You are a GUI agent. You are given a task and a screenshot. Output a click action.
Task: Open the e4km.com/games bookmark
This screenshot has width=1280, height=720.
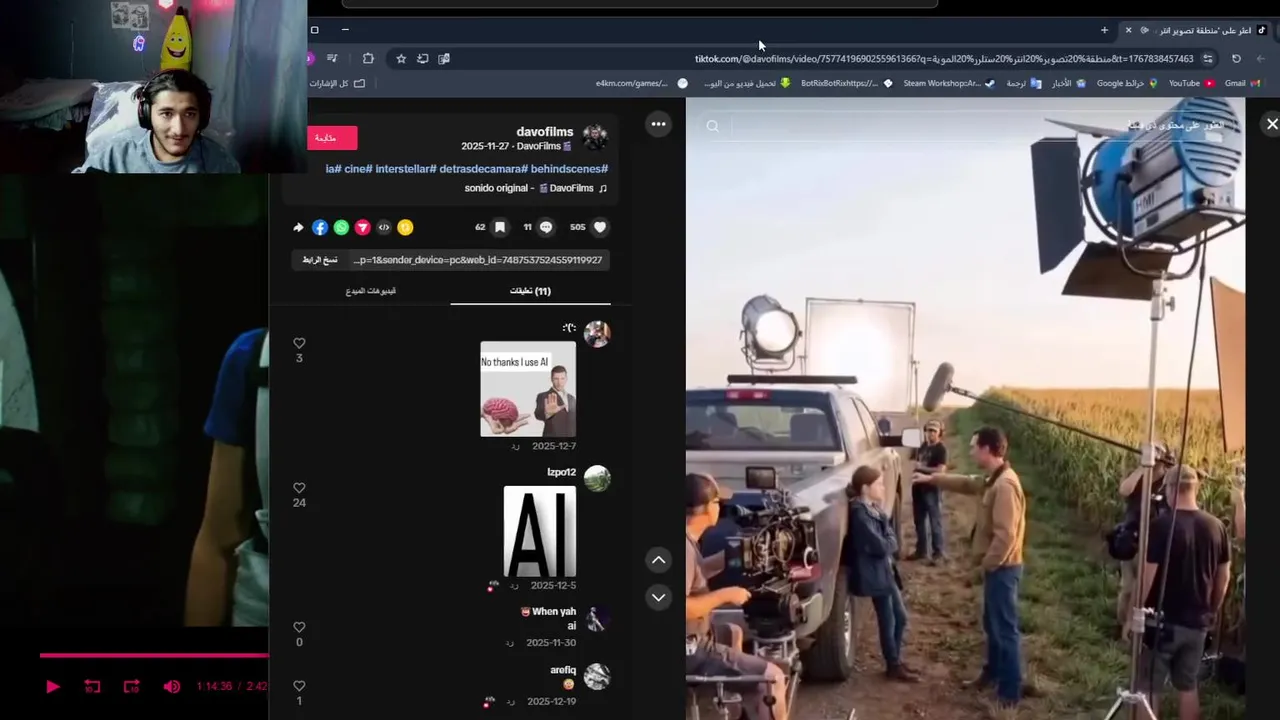(x=641, y=83)
